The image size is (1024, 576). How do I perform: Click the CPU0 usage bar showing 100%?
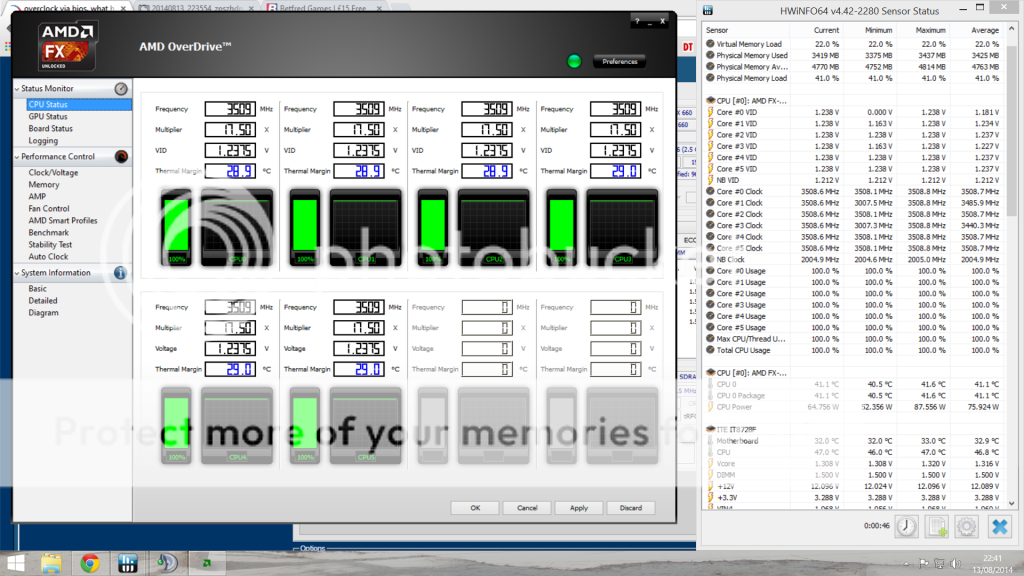tap(176, 228)
